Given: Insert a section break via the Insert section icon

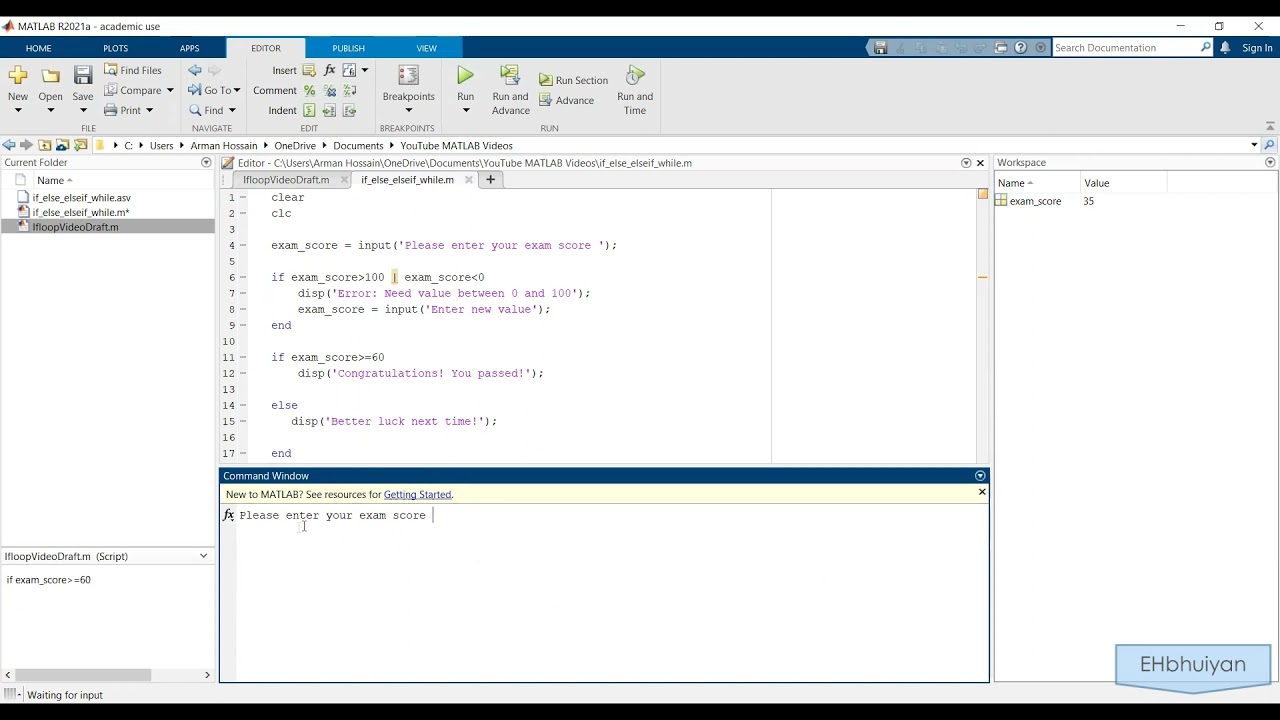Looking at the screenshot, I should point(309,70).
